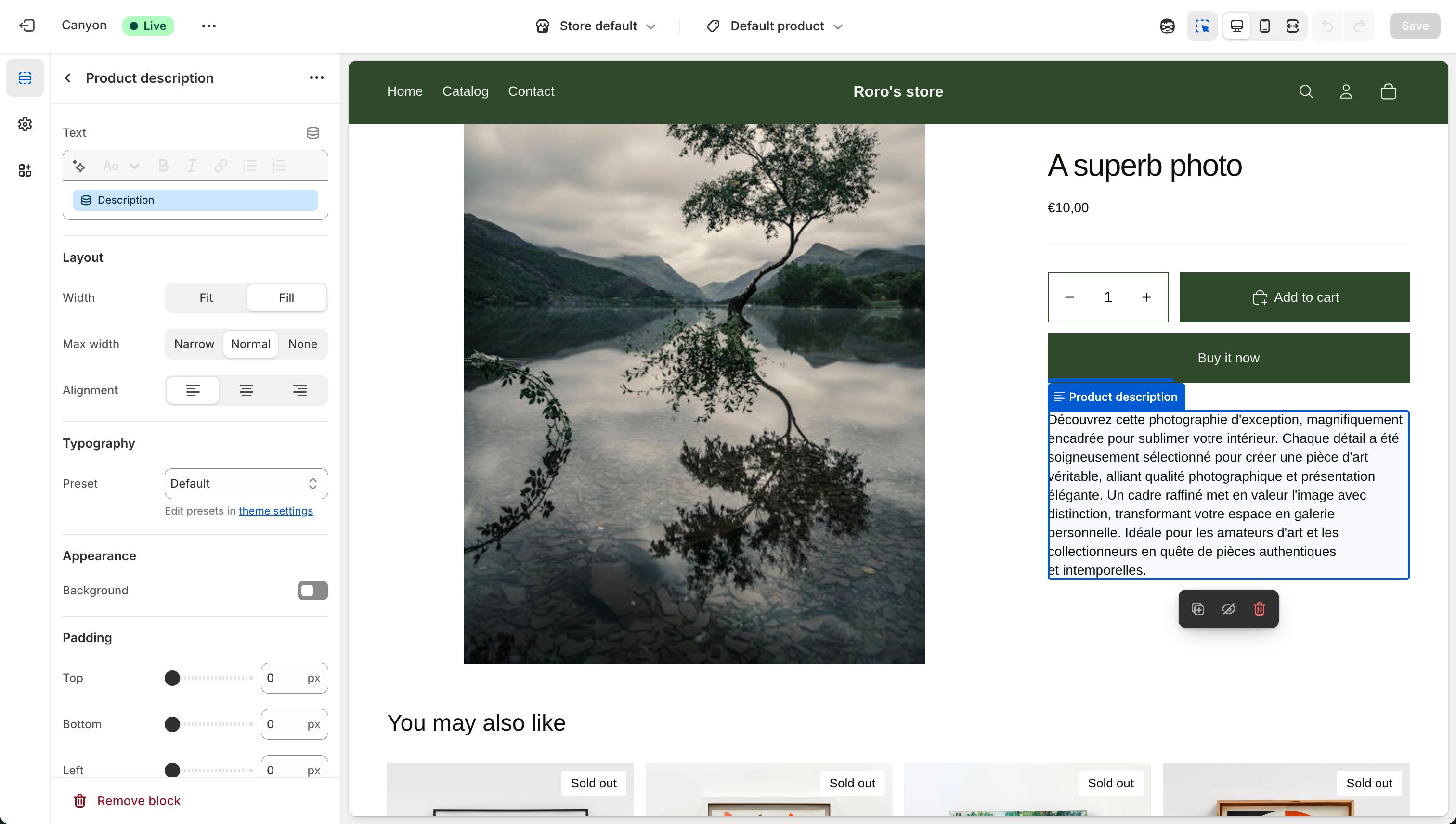This screenshot has width=1456, height=824.
Task: Open theme settings gear in left sidebar
Action: coord(26,125)
